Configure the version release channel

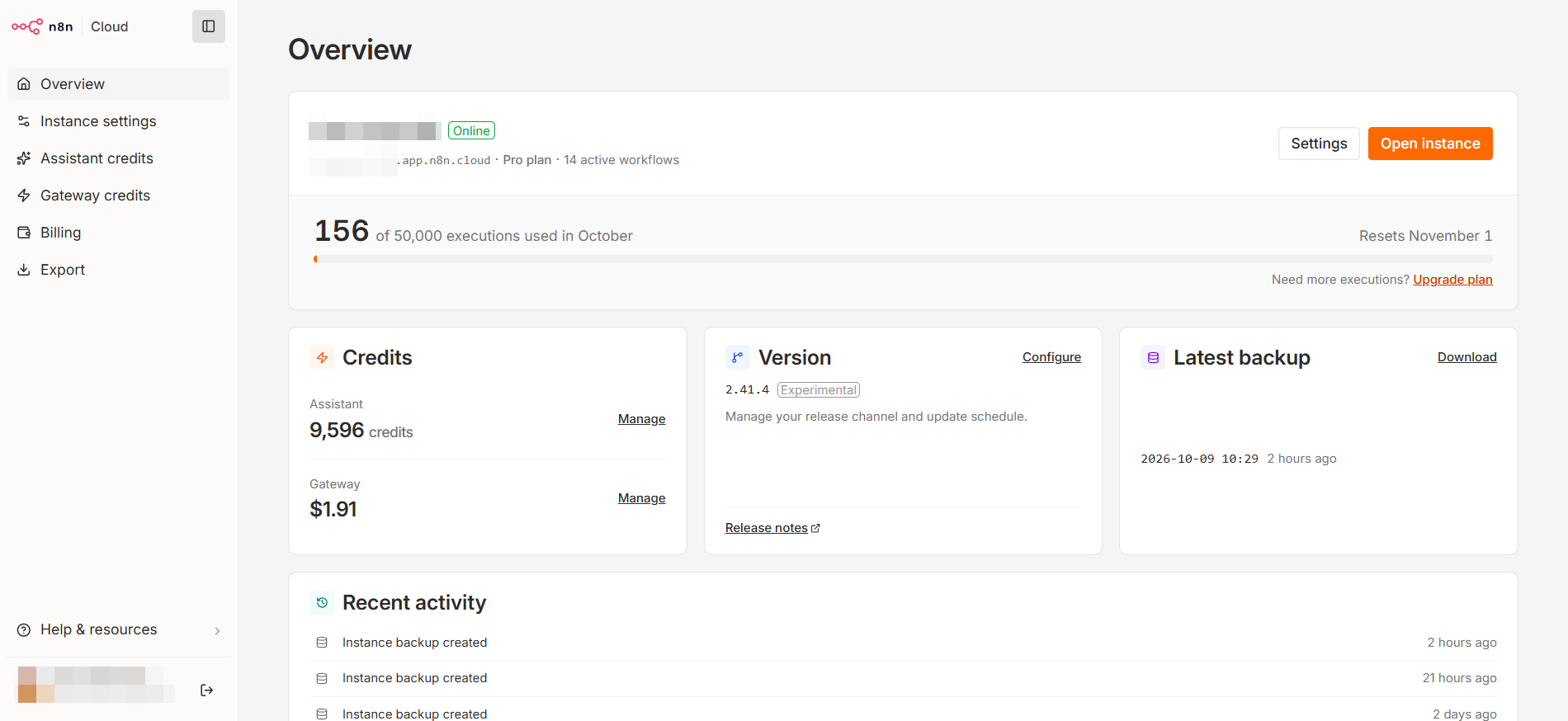[x=1051, y=357]
